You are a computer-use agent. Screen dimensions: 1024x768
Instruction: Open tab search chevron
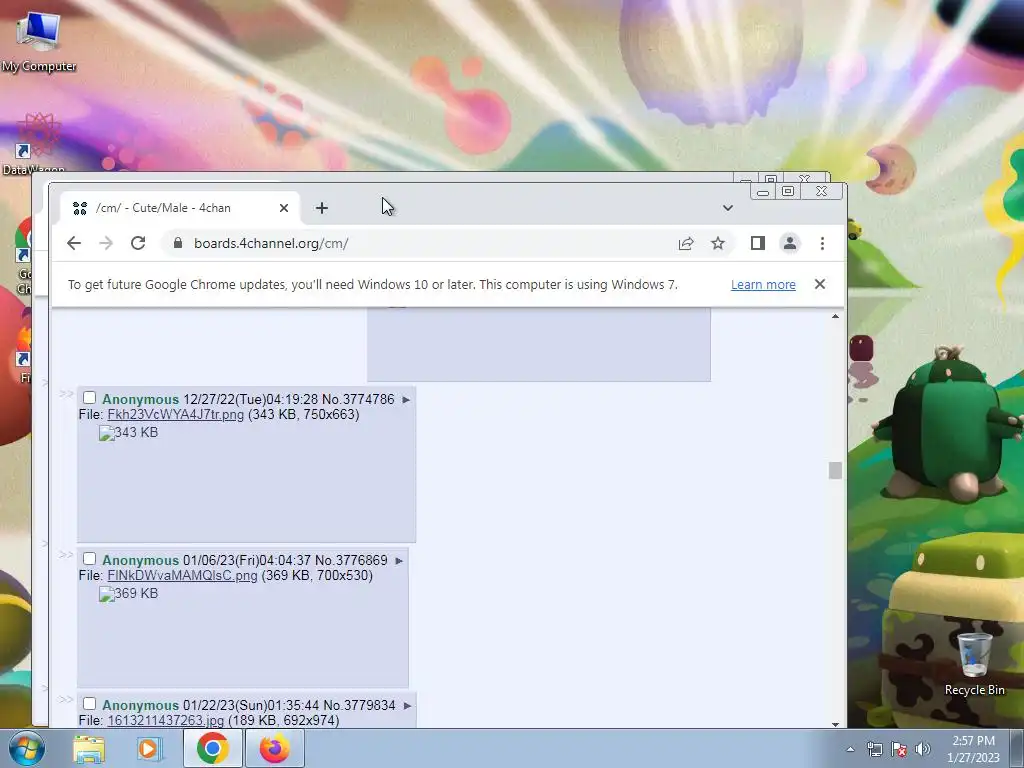point(728,208)
